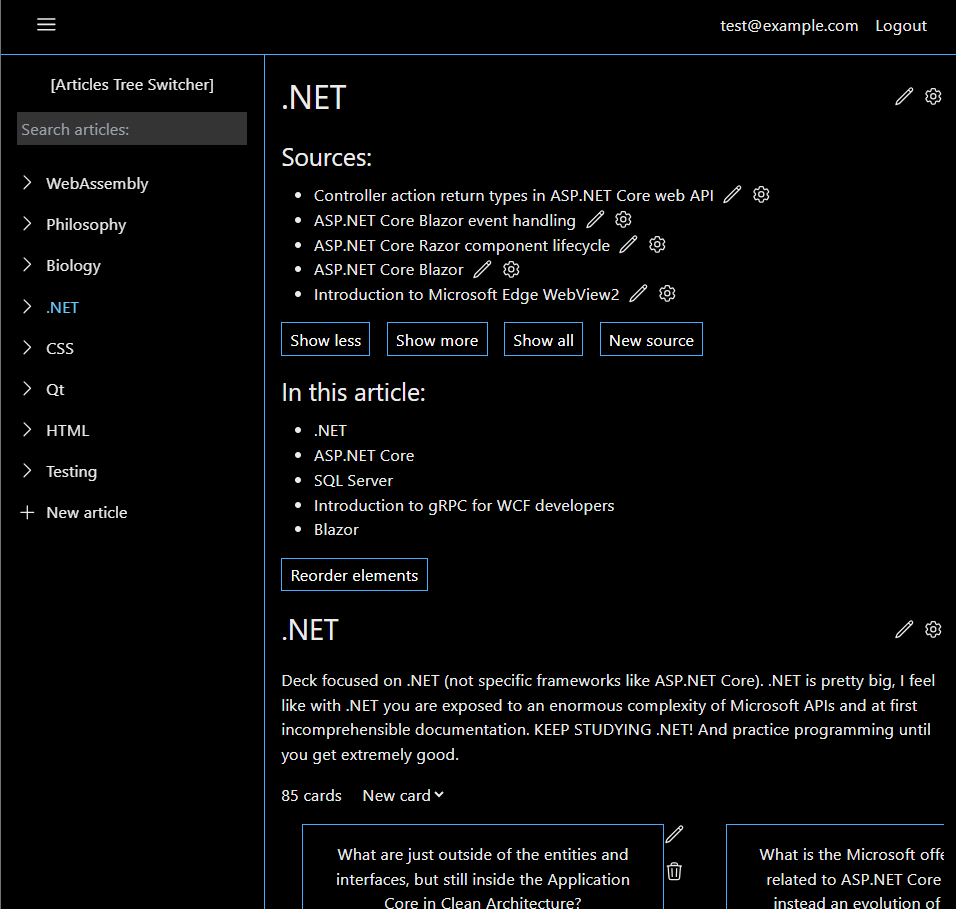956x909 pixels.
Task: Open settings for Blazor event handling source
Action: coord(623,219)
